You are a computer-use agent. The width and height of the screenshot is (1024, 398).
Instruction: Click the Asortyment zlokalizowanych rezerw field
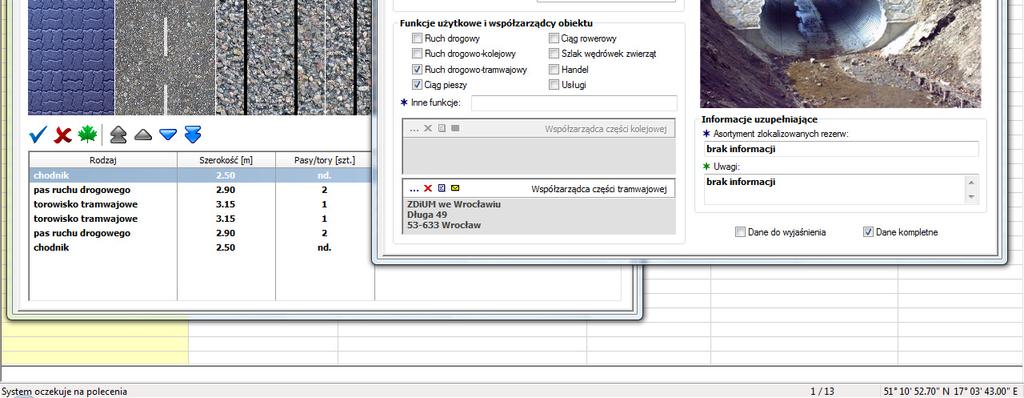[x=841, y=149]
